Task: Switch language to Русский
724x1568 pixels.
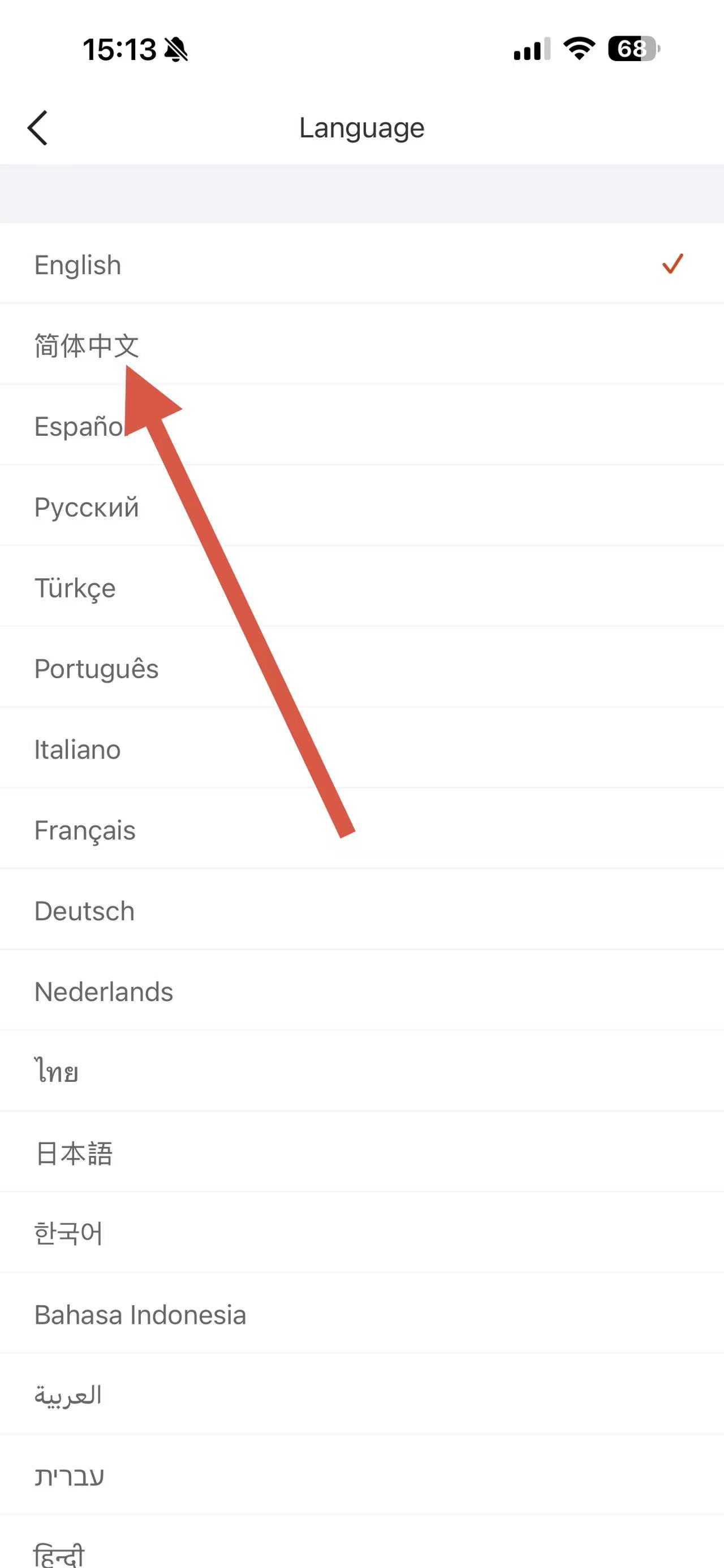Action: pyautogui.click(x=87, y=507)
